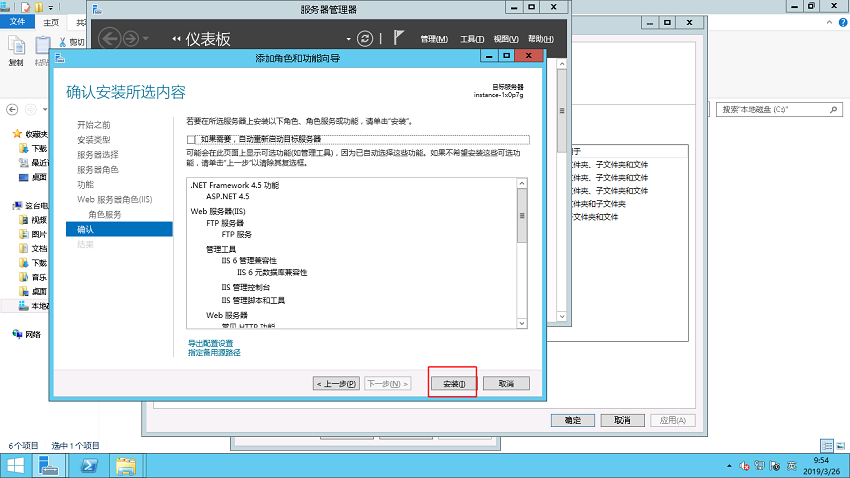850x478 pixels.
Task: Click 确定 button in properties dialog
Action: click(573, 421)
